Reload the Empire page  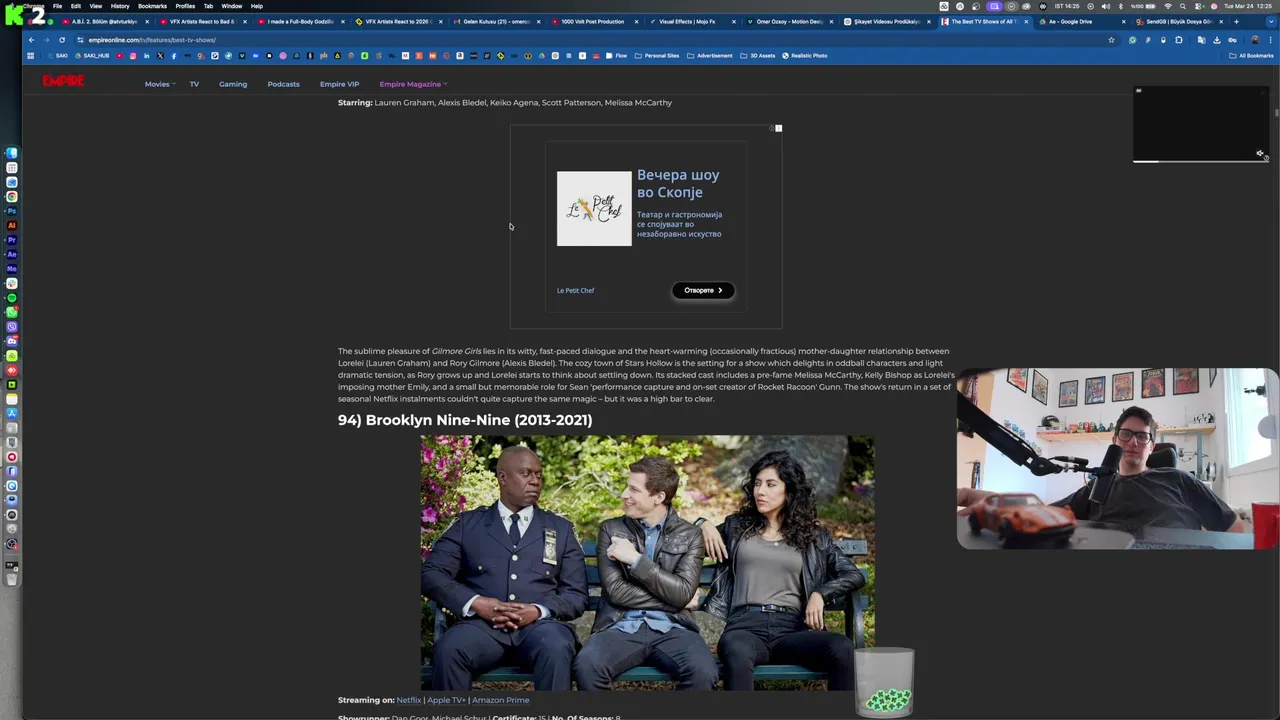pos(62,40)
